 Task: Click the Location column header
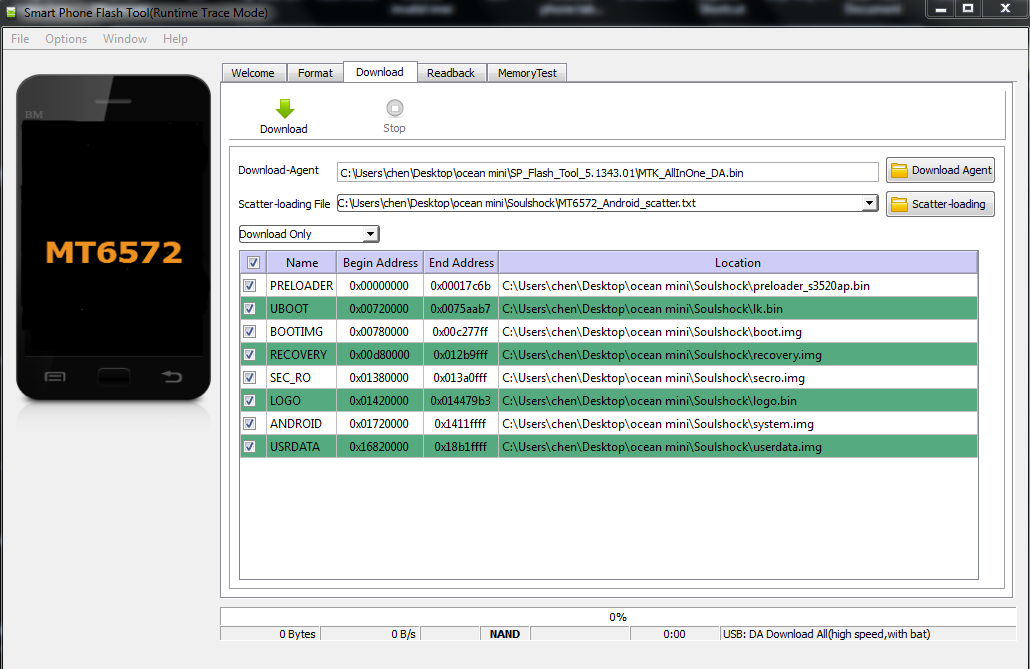(738, 263)
